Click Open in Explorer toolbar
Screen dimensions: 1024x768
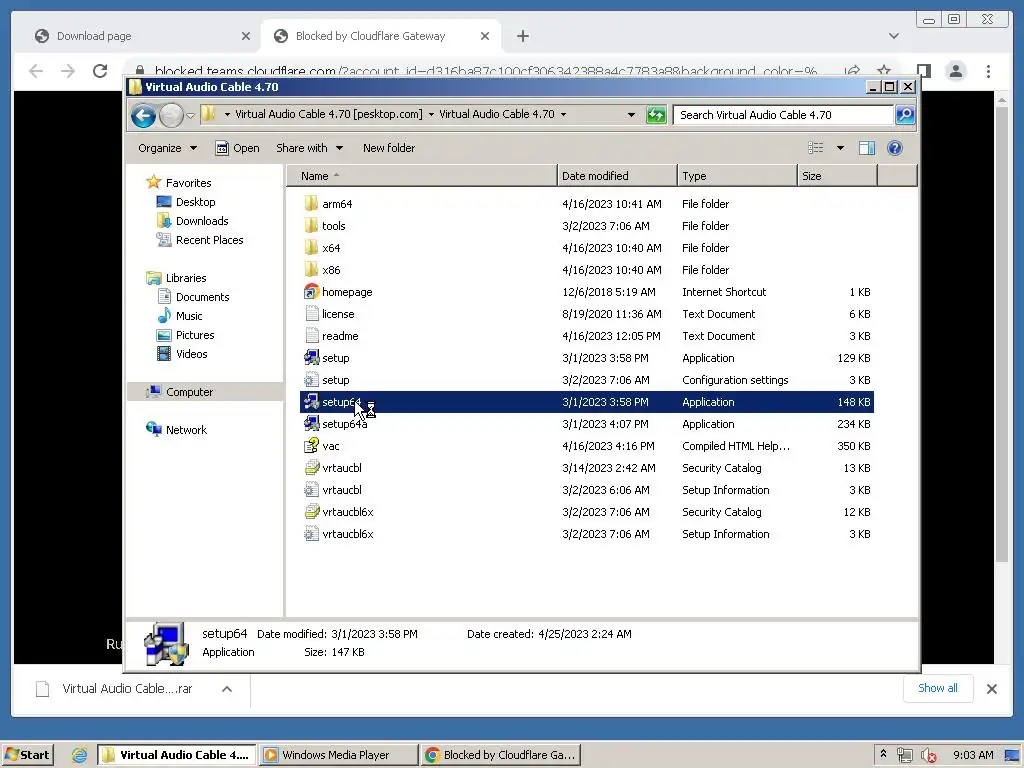(x=237, y=148)
